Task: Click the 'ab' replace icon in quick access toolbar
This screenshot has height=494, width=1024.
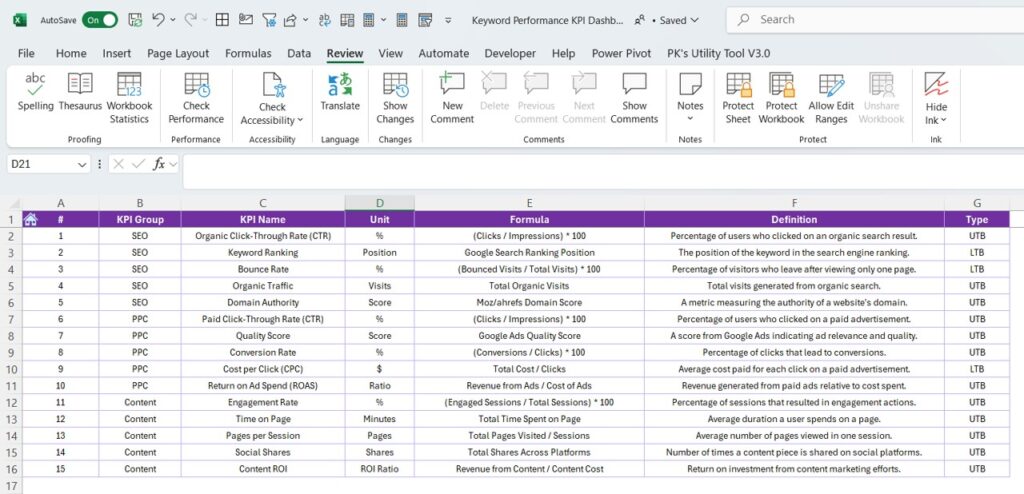Action: [325, 20]
